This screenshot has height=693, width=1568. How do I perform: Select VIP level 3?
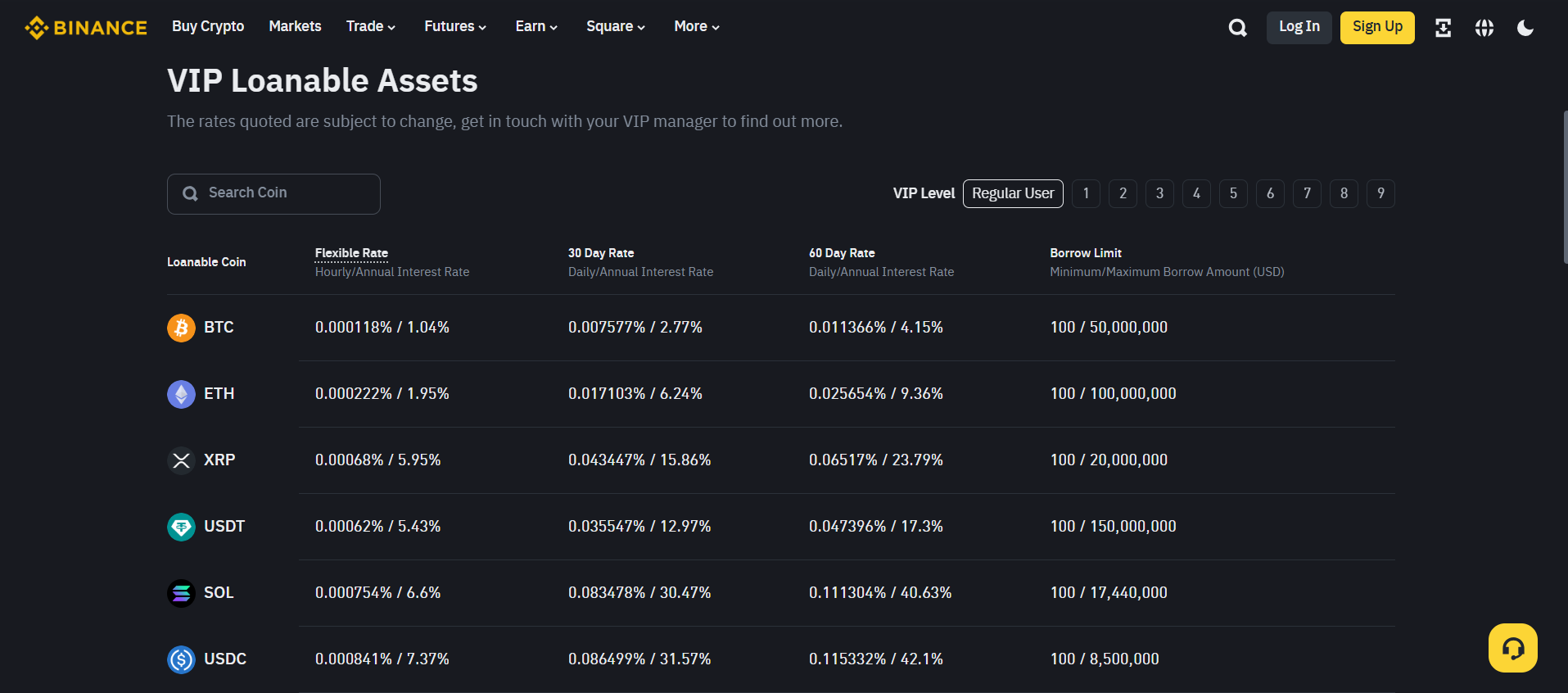1159,193
